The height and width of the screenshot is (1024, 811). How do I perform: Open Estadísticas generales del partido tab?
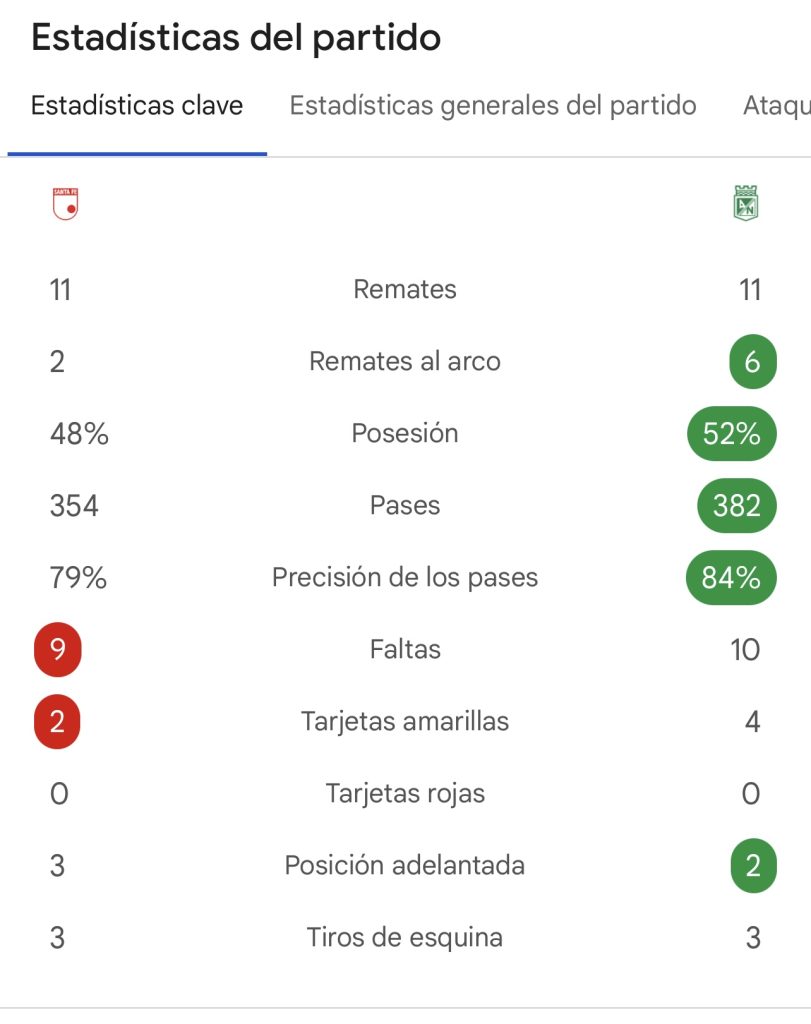[x=493, y=106]
